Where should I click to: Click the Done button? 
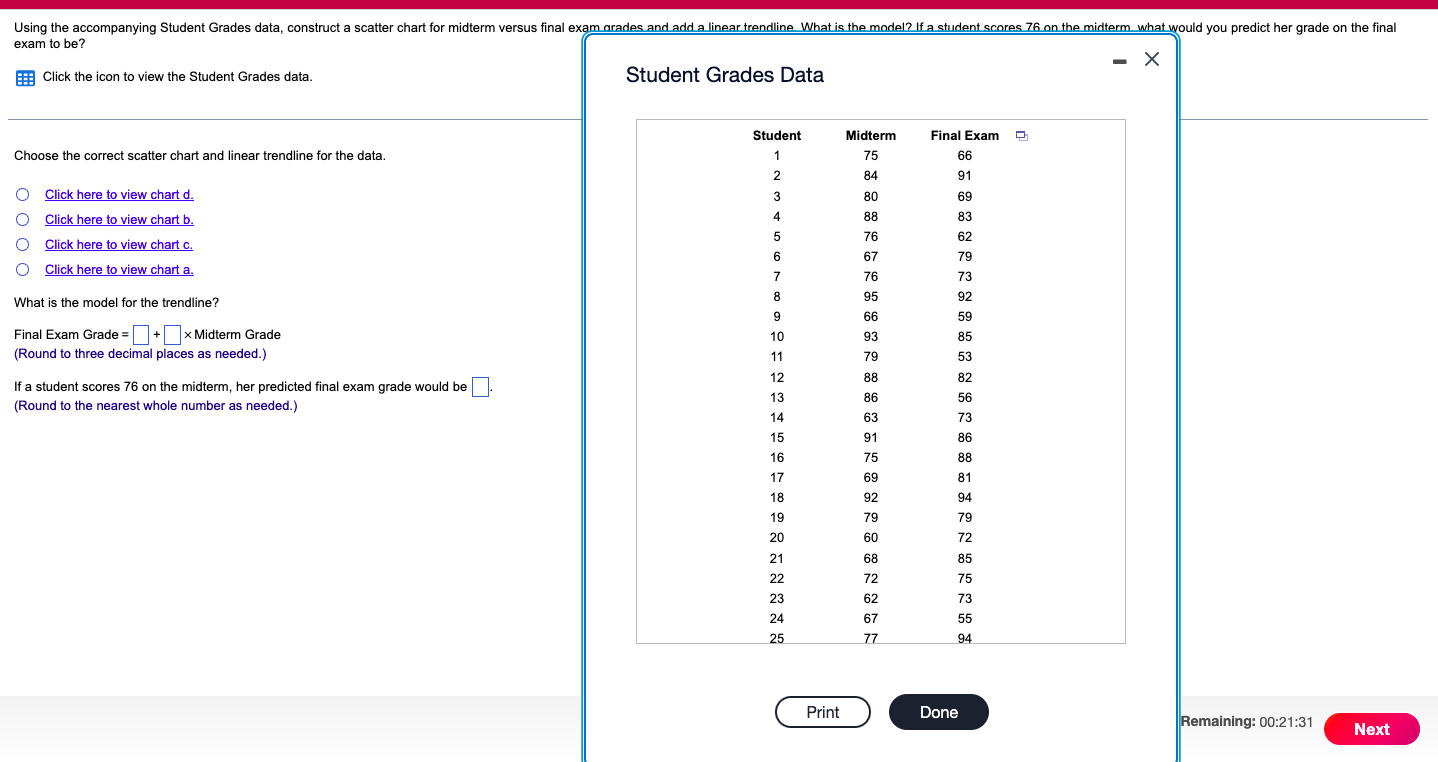(x=938, y=712)
